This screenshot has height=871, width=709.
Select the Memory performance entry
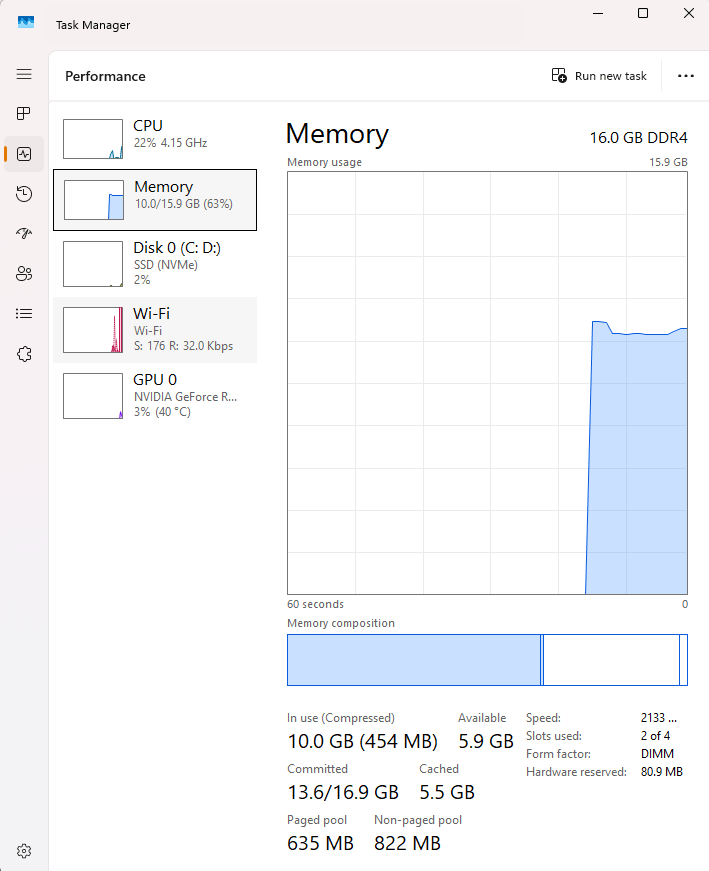155,200
